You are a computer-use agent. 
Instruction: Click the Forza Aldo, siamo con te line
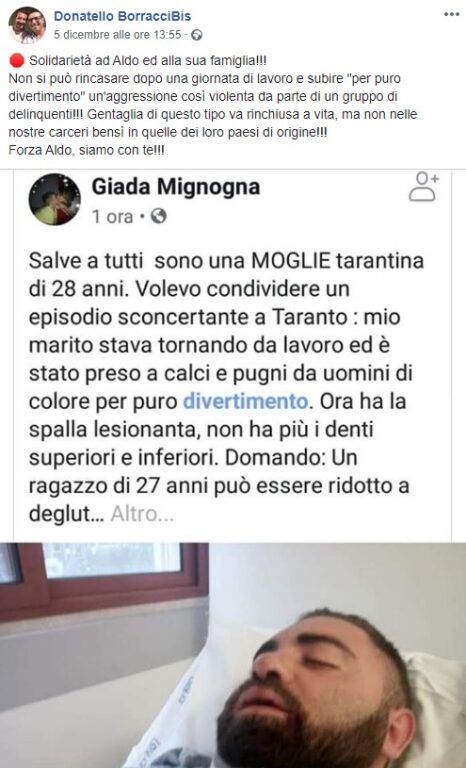(87, 150)
